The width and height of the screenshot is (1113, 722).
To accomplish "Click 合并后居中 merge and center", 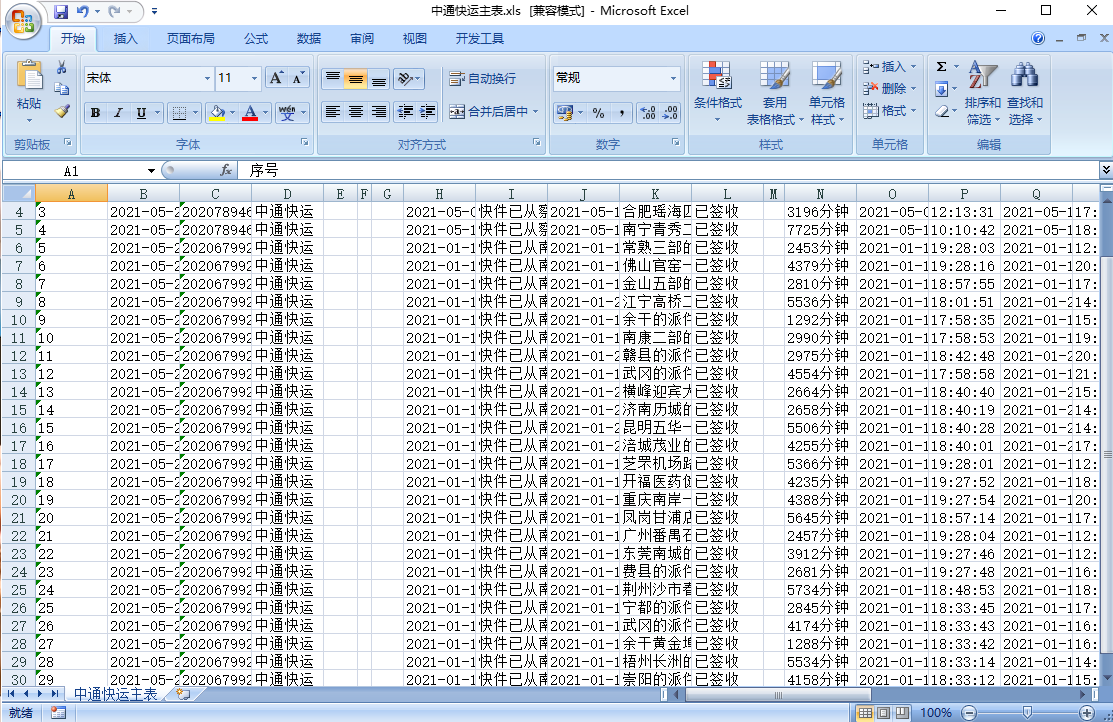I will pos(488,111).
